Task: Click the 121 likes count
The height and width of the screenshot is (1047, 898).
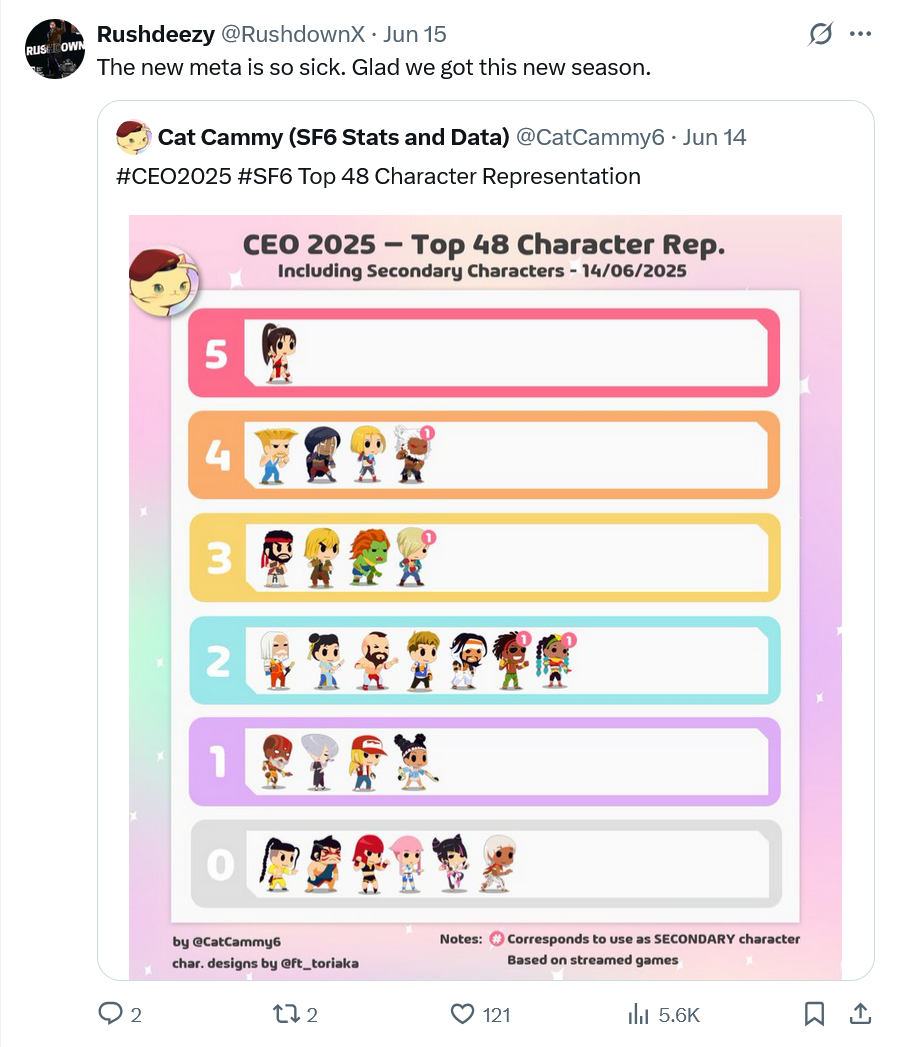Action: (496, 1015)
